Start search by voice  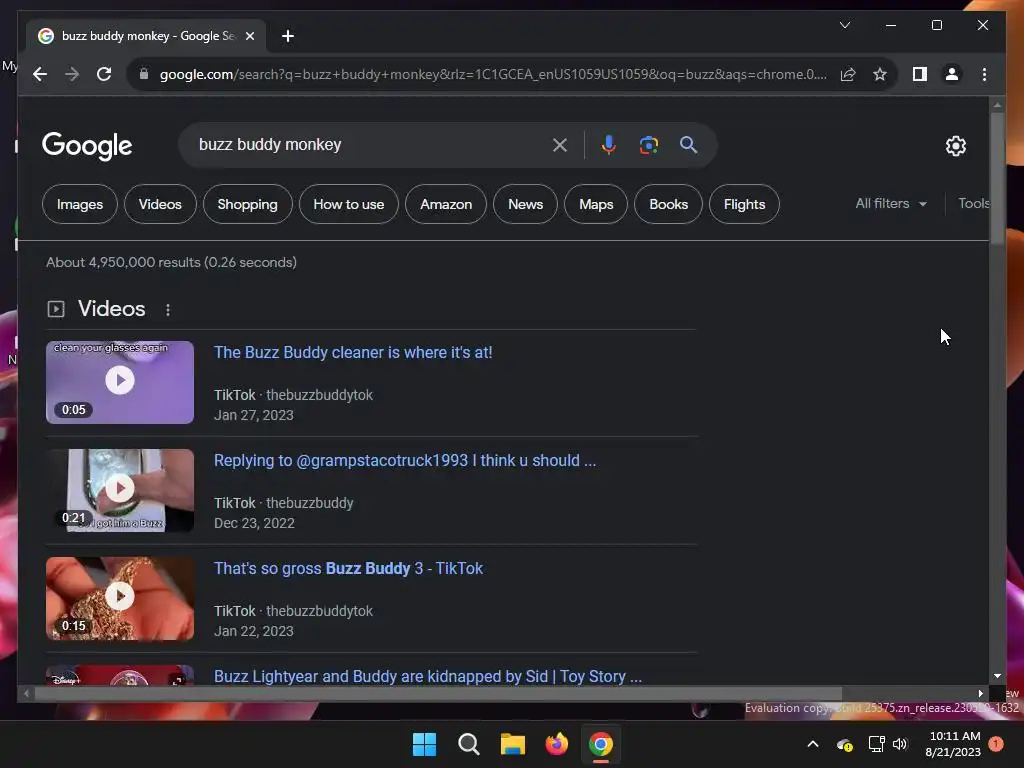point(609,145)
